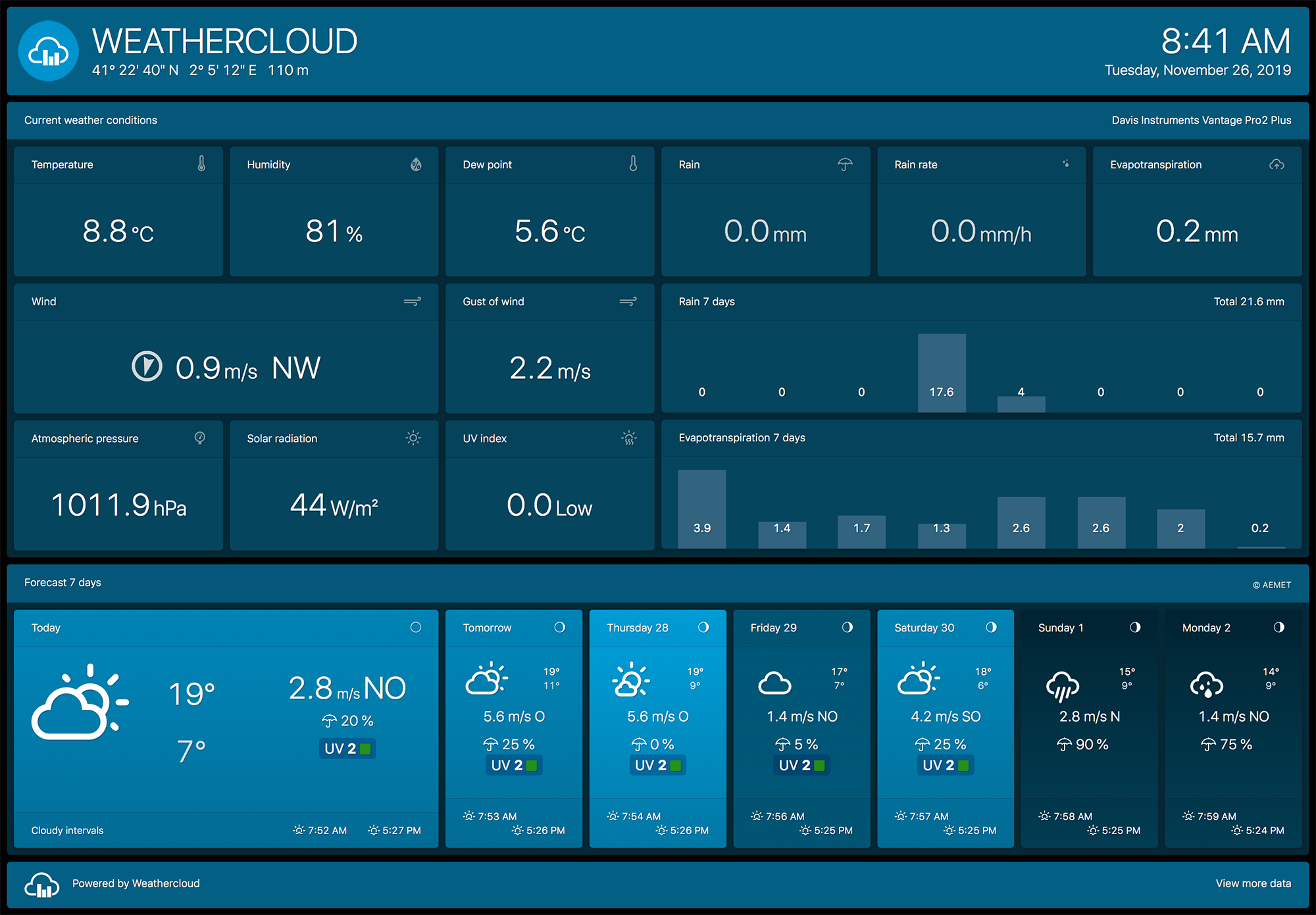Screen dimensions: 1316x915
Task: Click Today's cloudy intervals weather icon
Action: [80, 702]
